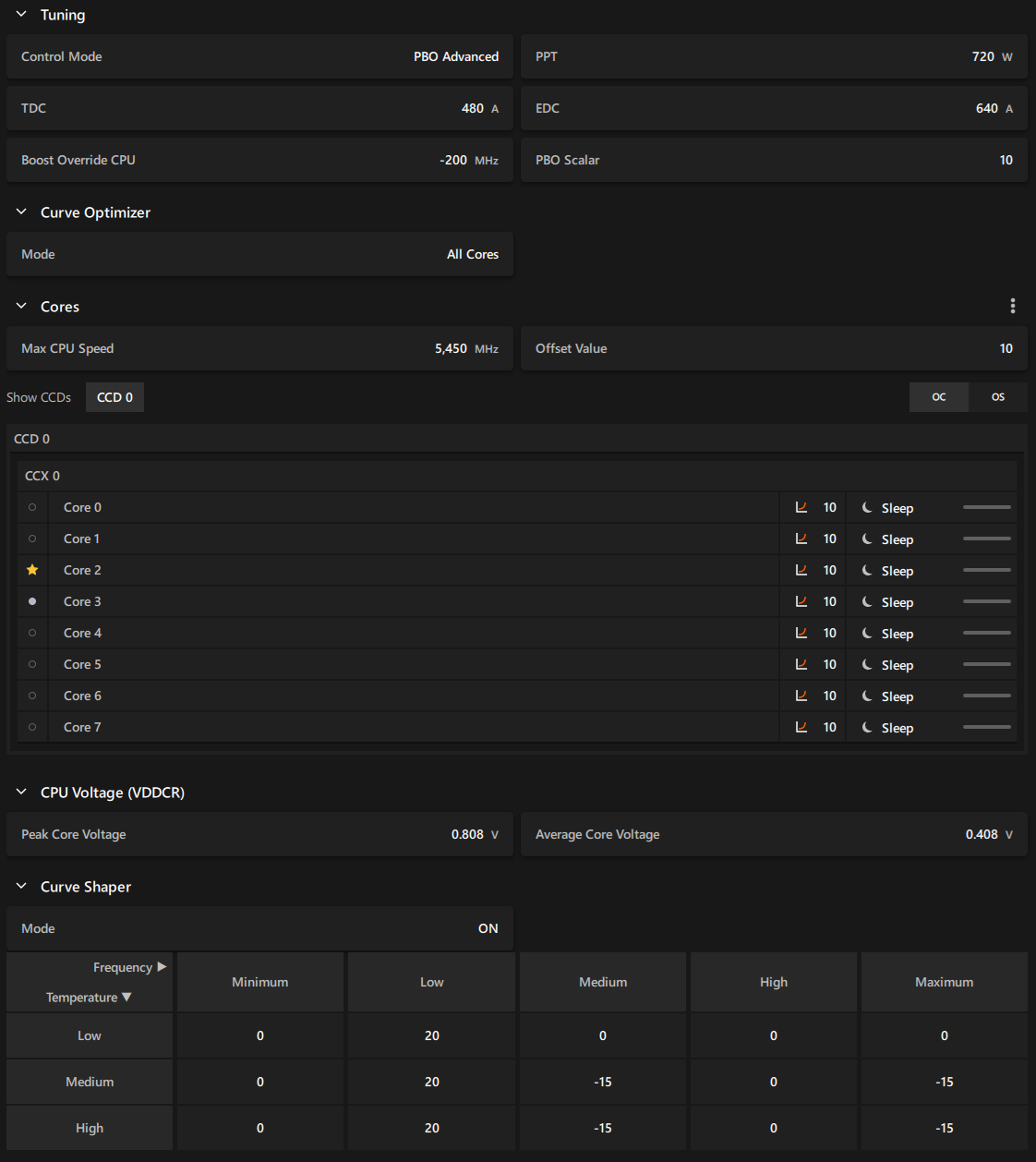
Task: Open the Control Mode PBO Advanced dropdown
Action: 259,56
